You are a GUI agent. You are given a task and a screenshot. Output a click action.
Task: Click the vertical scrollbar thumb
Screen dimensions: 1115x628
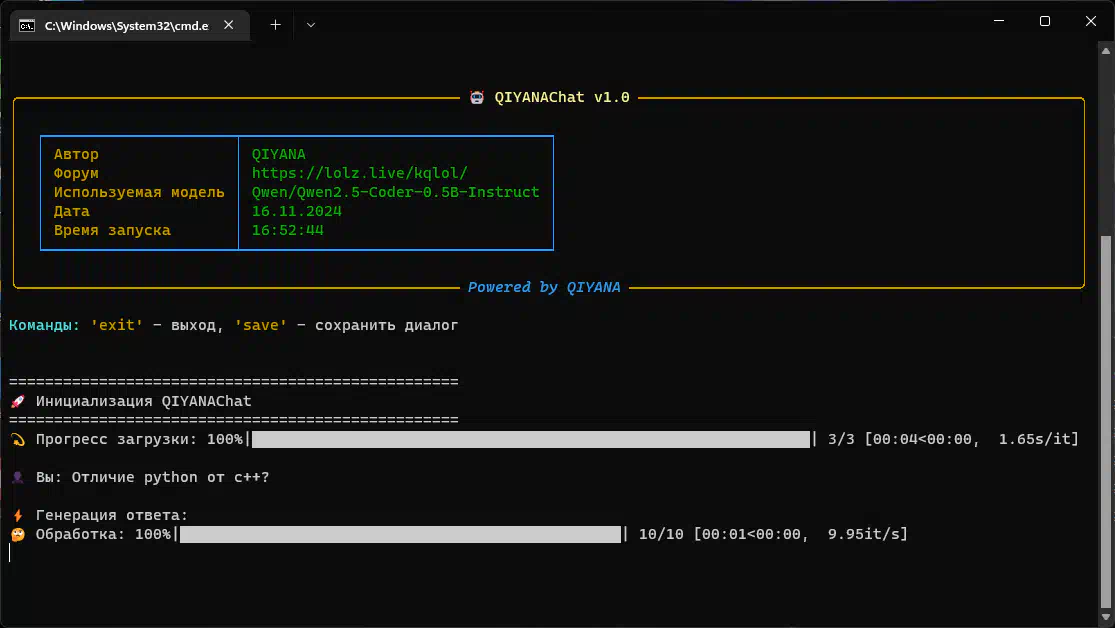pos(1106,420)
